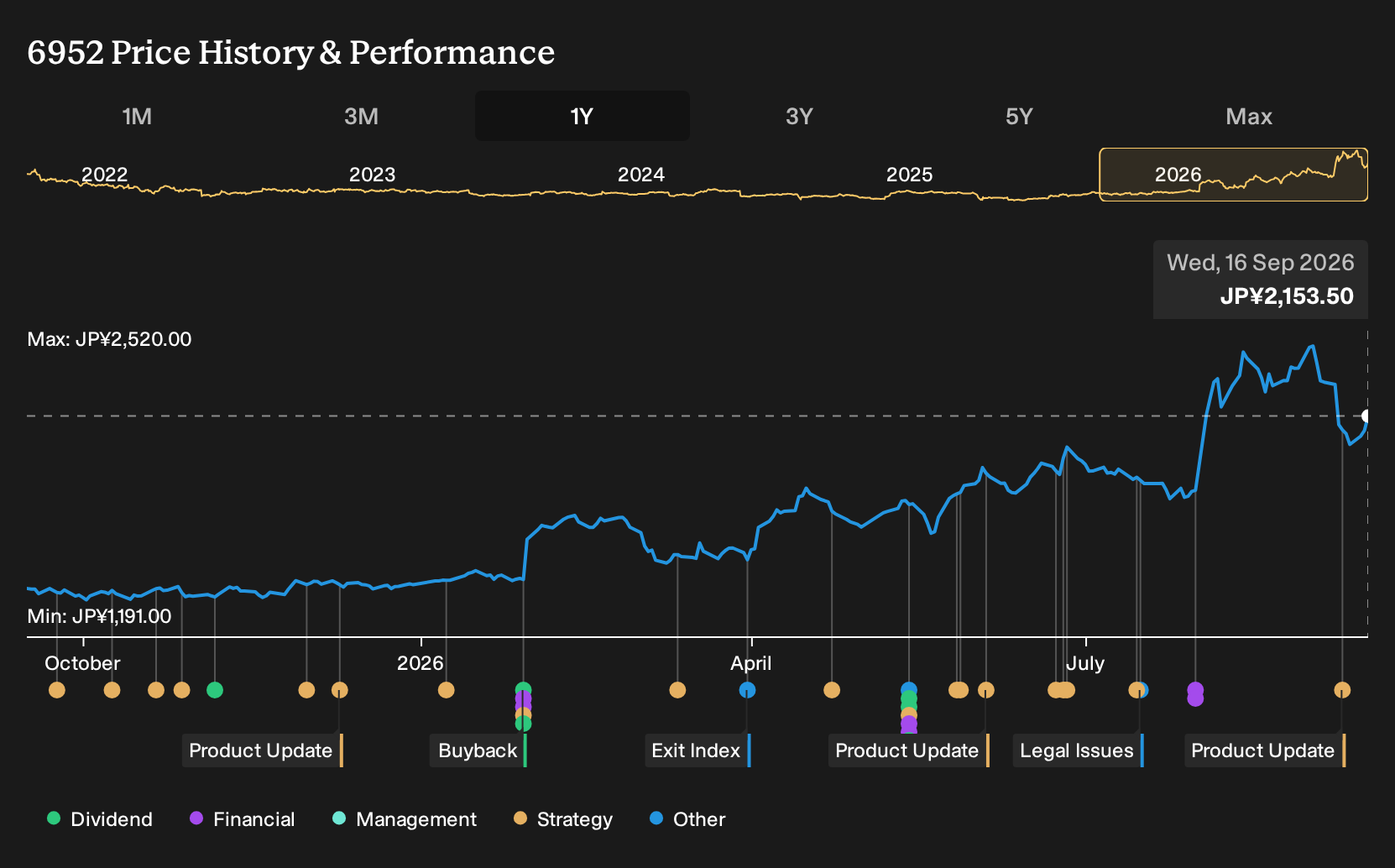Jump to 2025 in the overview chart
Image resolution: width=1395 pixels, height=868 pixels.
[909, 175]
